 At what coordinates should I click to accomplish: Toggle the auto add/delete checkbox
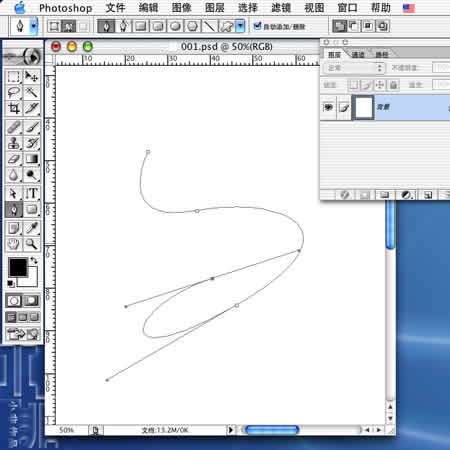[x=257, y=26]
